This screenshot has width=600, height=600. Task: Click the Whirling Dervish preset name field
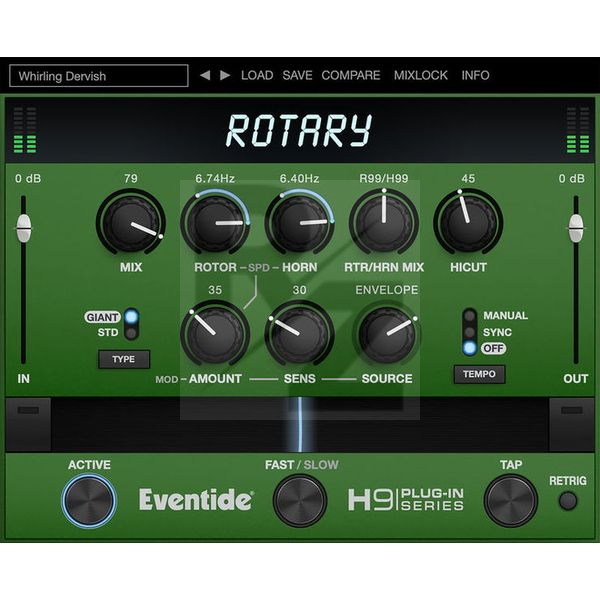point(99,76)
